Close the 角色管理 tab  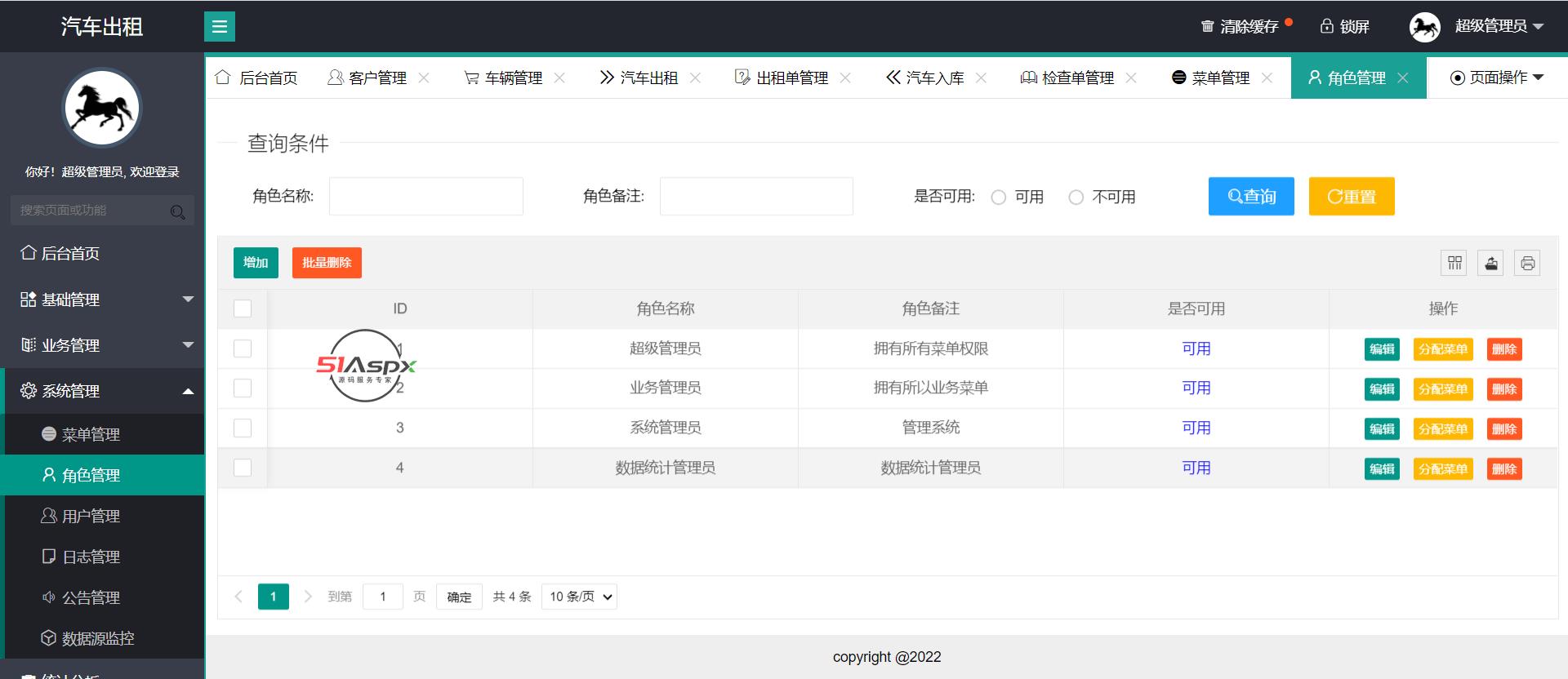1403,78
